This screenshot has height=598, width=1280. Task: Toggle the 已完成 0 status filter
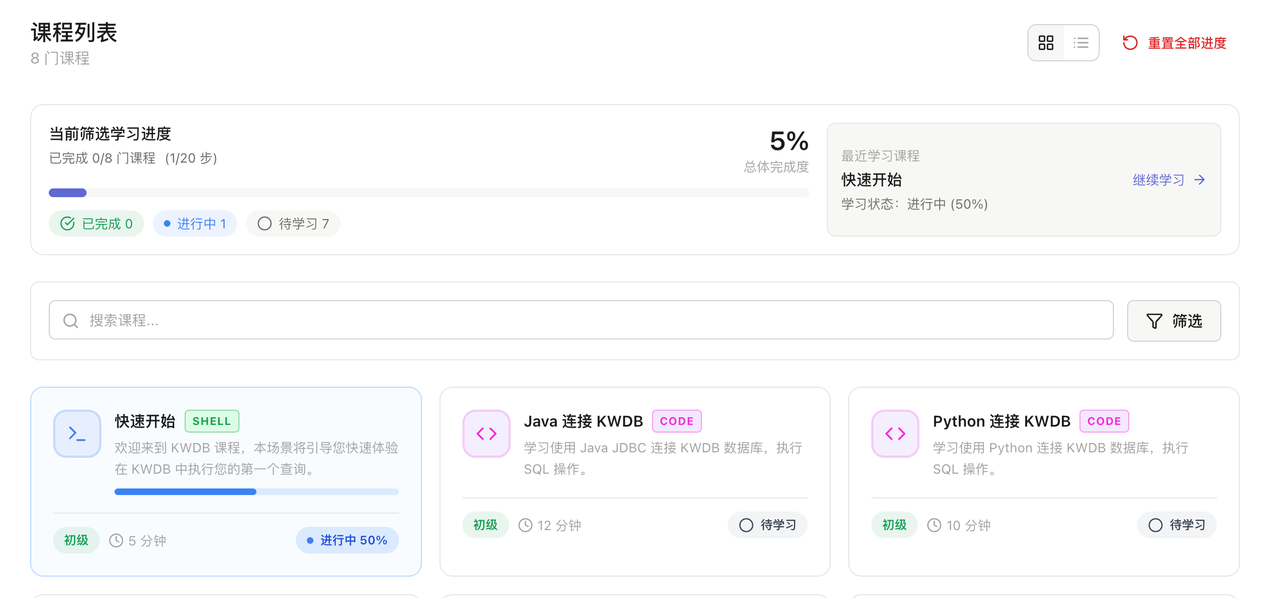[x=97, y=224]
